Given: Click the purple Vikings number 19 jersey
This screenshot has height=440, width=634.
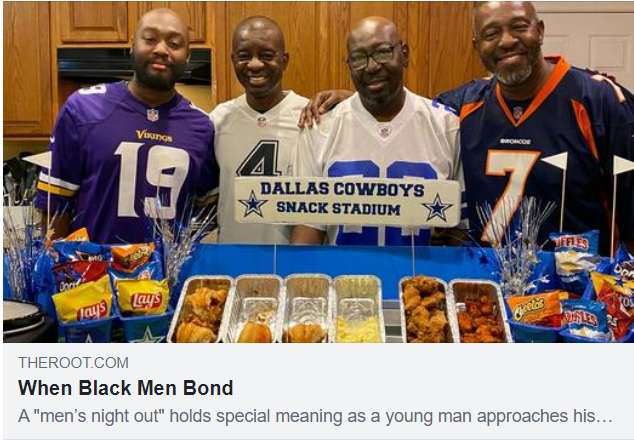Looking at the screenshot, I should click(x=129, y=163).
